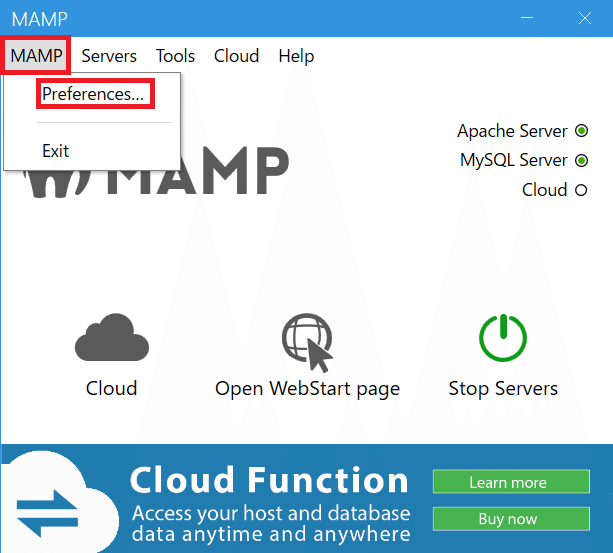The width and height of the screenshot is (613, 553).
Task: Close the MAMP window
Action: tap(585, 18)
